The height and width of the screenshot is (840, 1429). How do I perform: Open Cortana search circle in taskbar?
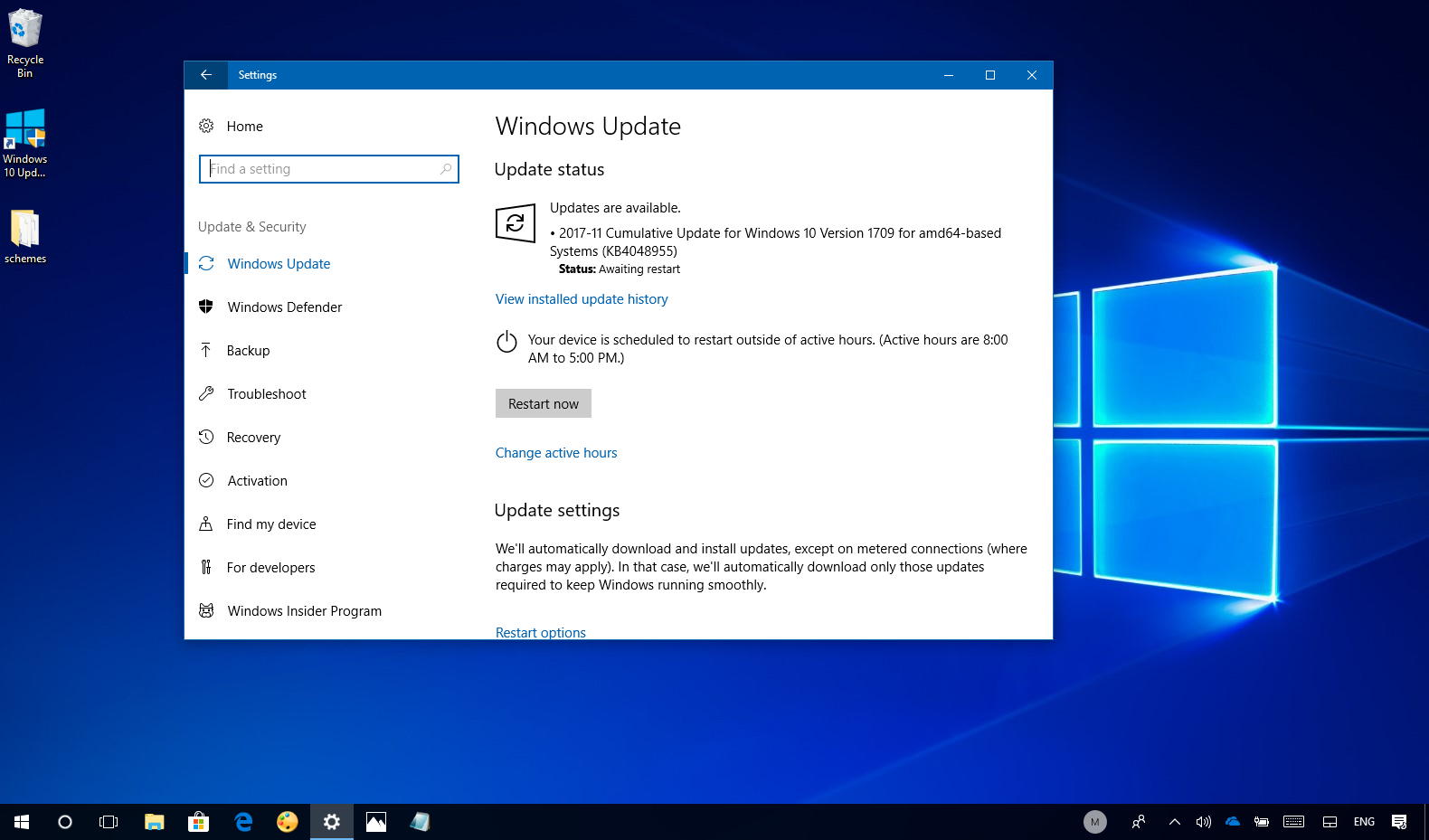click(x=65, y=822)
